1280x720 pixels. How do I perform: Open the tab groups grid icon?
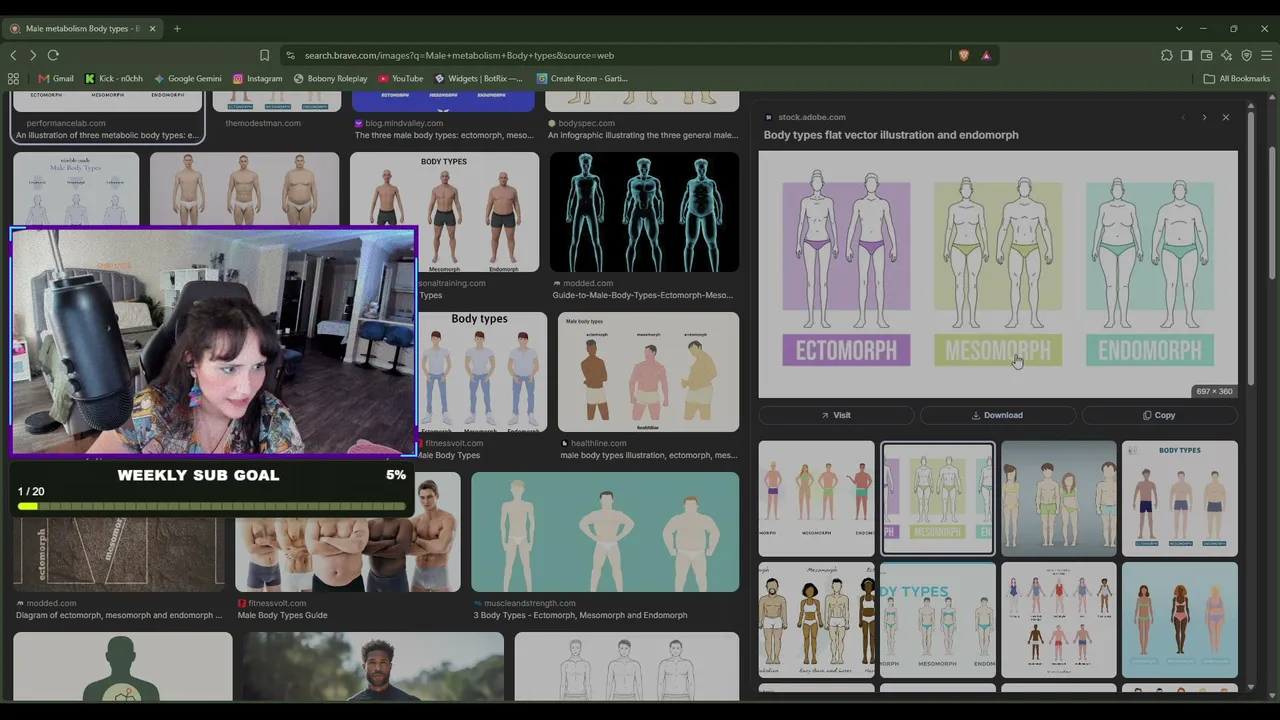click(13, 78)
